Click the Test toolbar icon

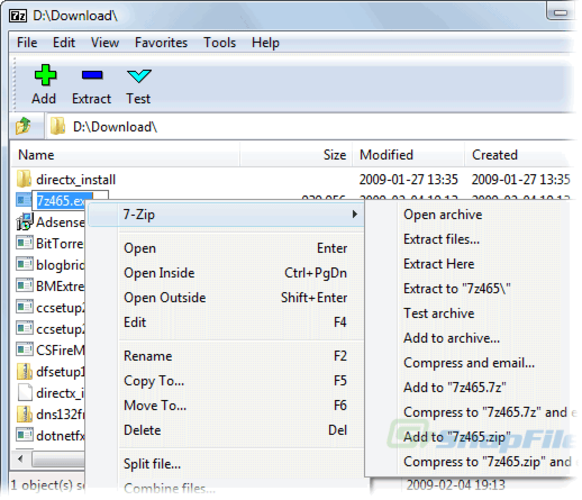[x=139, y=76]
